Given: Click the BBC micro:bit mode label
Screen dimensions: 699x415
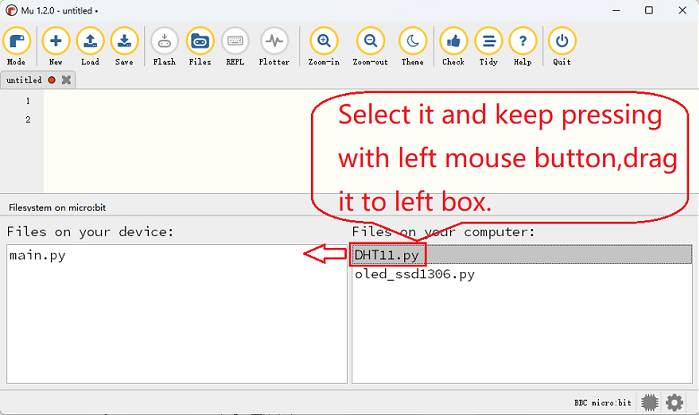Looking at the screenshot, I should [603, 403].
